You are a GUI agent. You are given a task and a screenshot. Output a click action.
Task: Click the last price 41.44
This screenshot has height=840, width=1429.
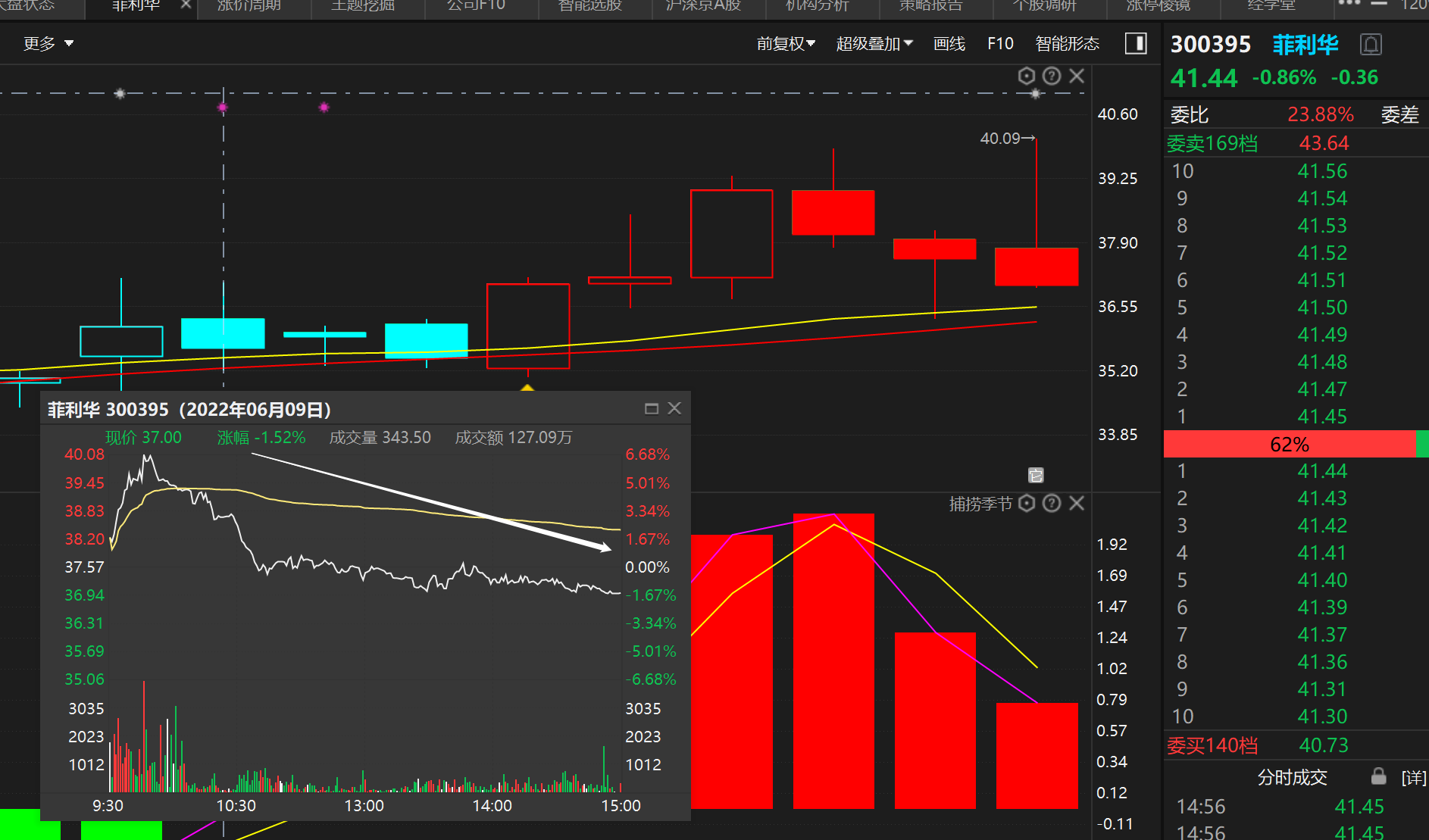click(1203, 78)
